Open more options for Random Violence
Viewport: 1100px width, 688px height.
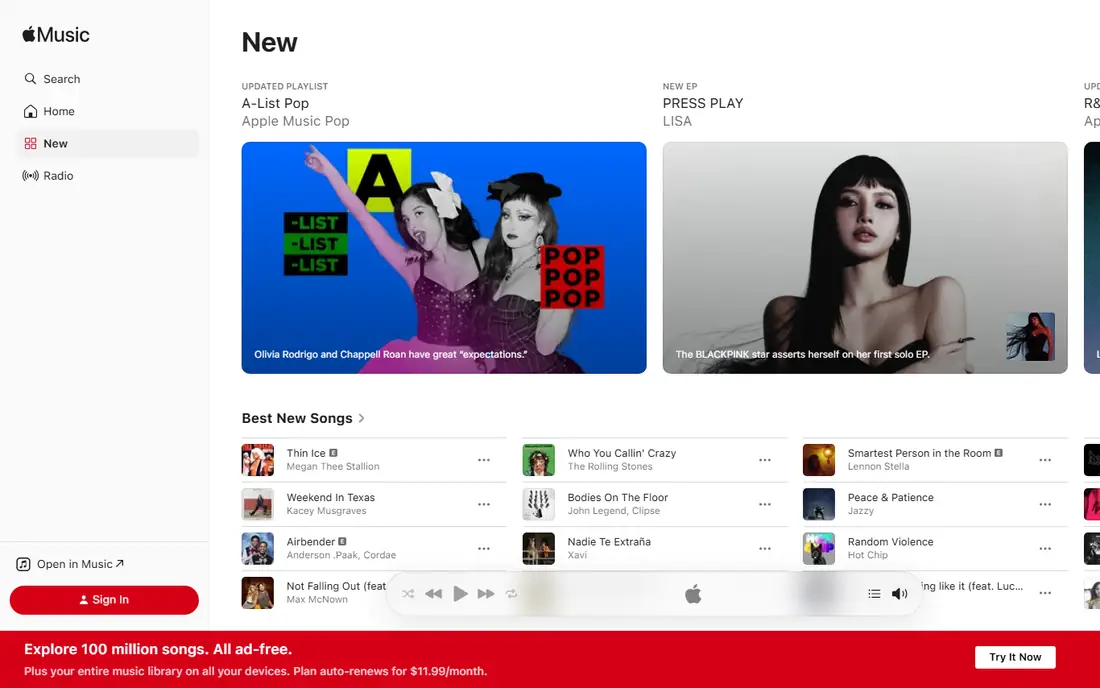coord(1045,548)
